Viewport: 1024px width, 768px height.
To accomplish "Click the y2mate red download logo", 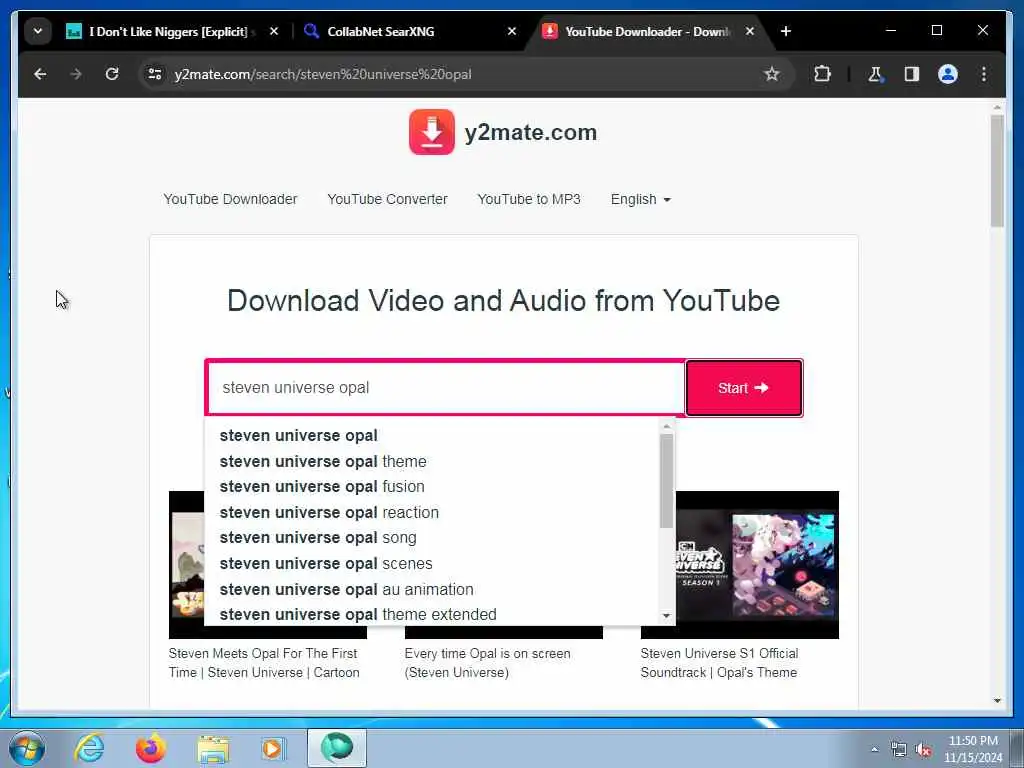I will tap(432, 132).
